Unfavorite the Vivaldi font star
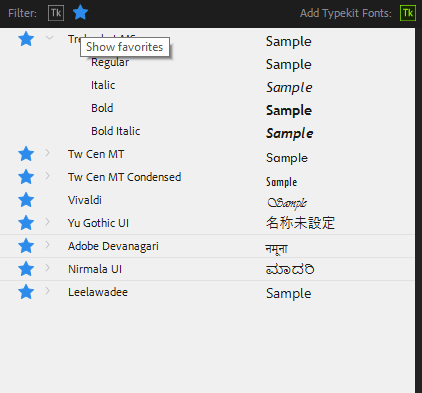422x393 pixels. coord(26,200)
